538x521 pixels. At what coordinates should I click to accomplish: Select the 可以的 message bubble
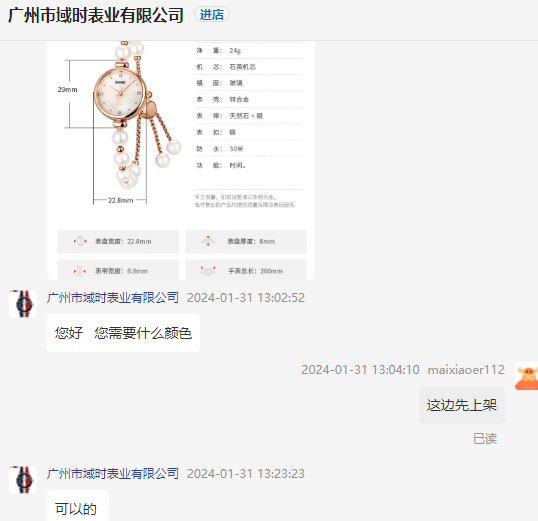point(78,506)
